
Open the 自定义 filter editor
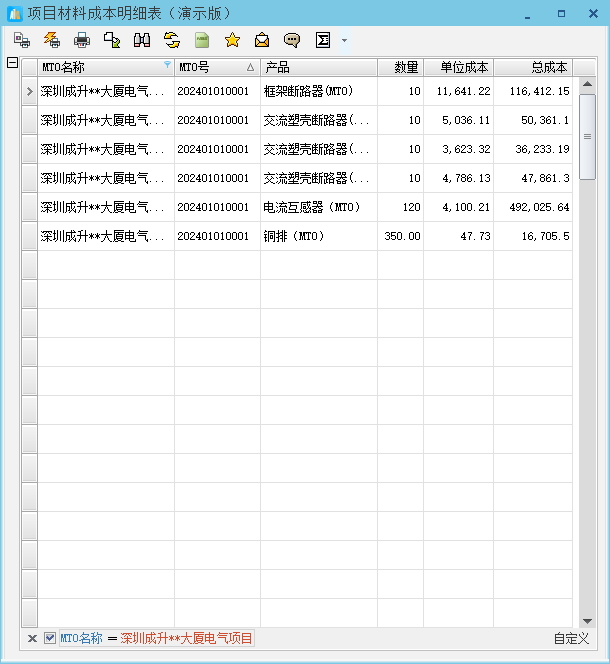571,638
